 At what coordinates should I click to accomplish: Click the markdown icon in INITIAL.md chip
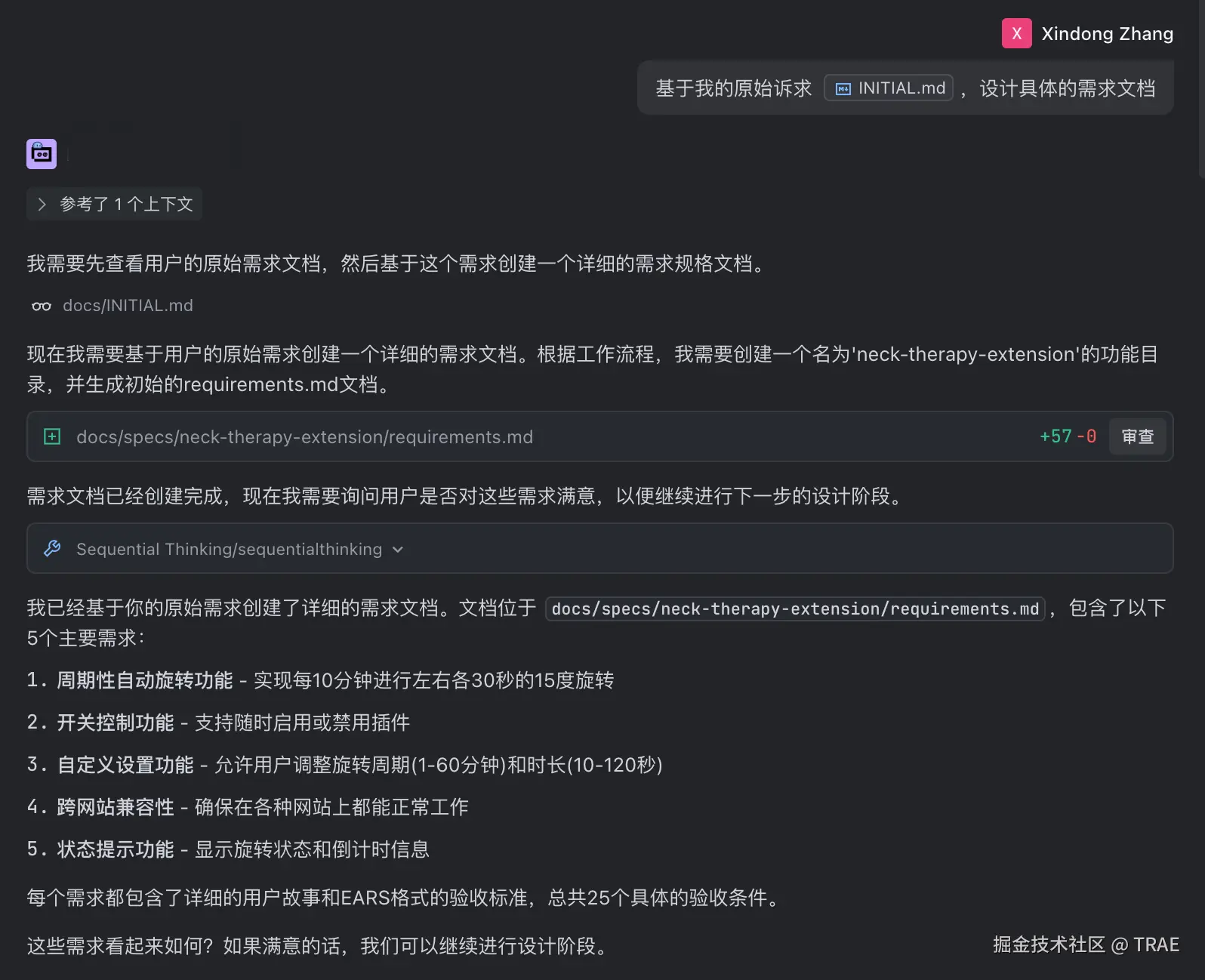pyautogui.click(x=843, y=89)
